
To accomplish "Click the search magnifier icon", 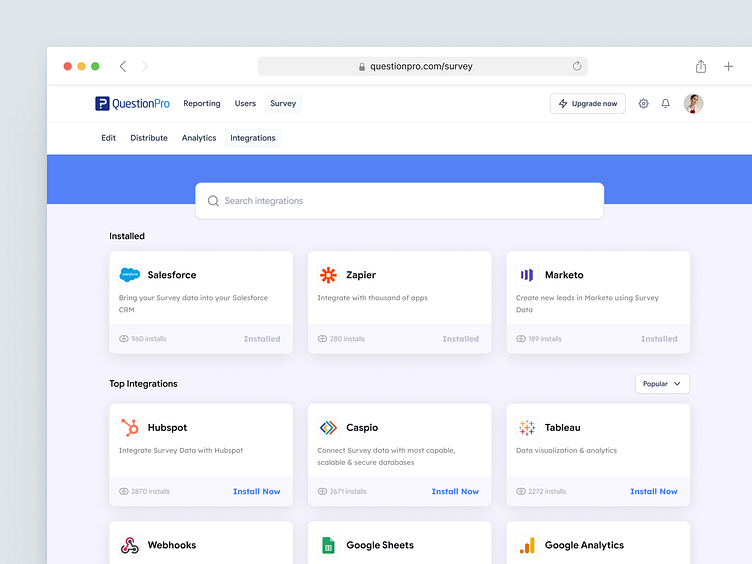I will (x=213, y=201).
